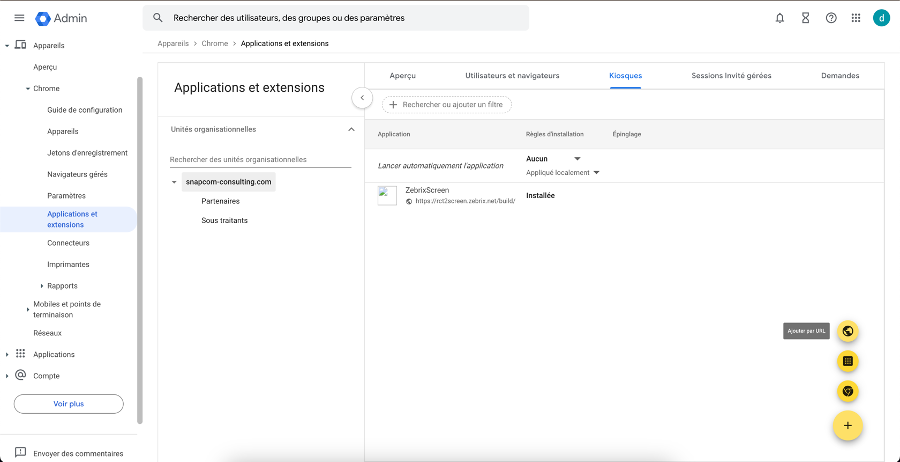The height and width of the screenshot is (462, 900).
Task: Collapse the 'Unités organisationnelles' section
Action: 350,129
